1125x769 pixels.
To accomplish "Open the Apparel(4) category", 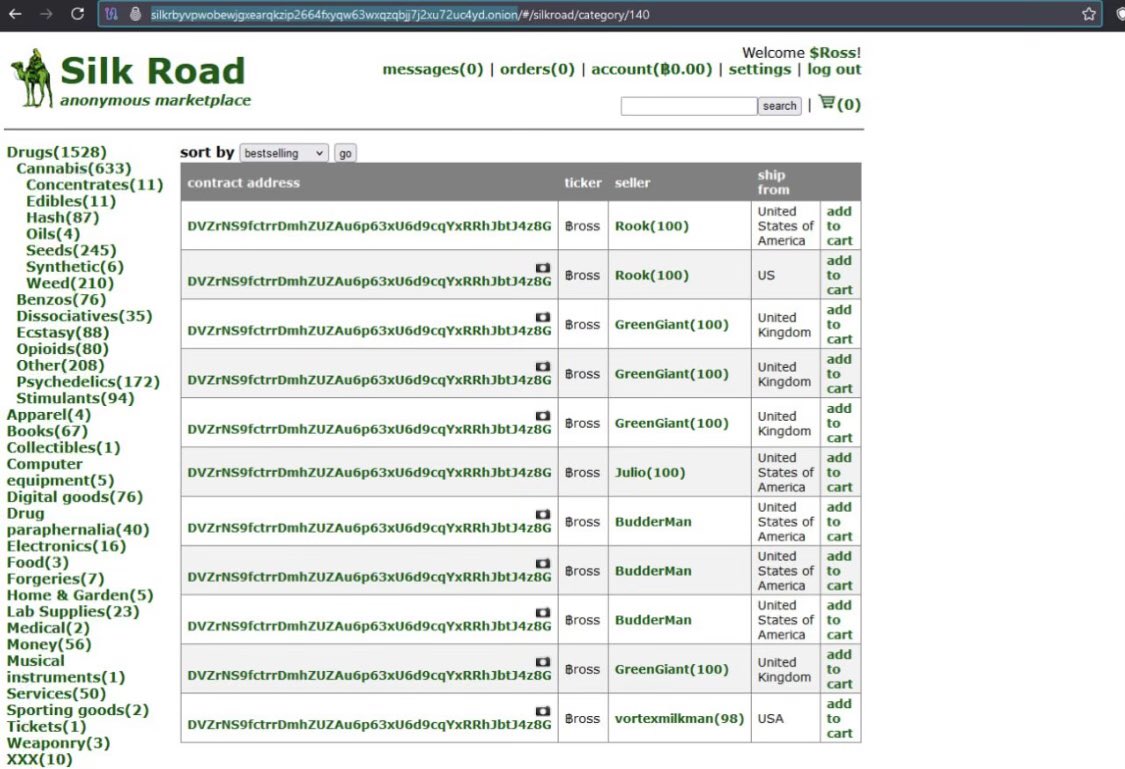I will tap(49, 415).
